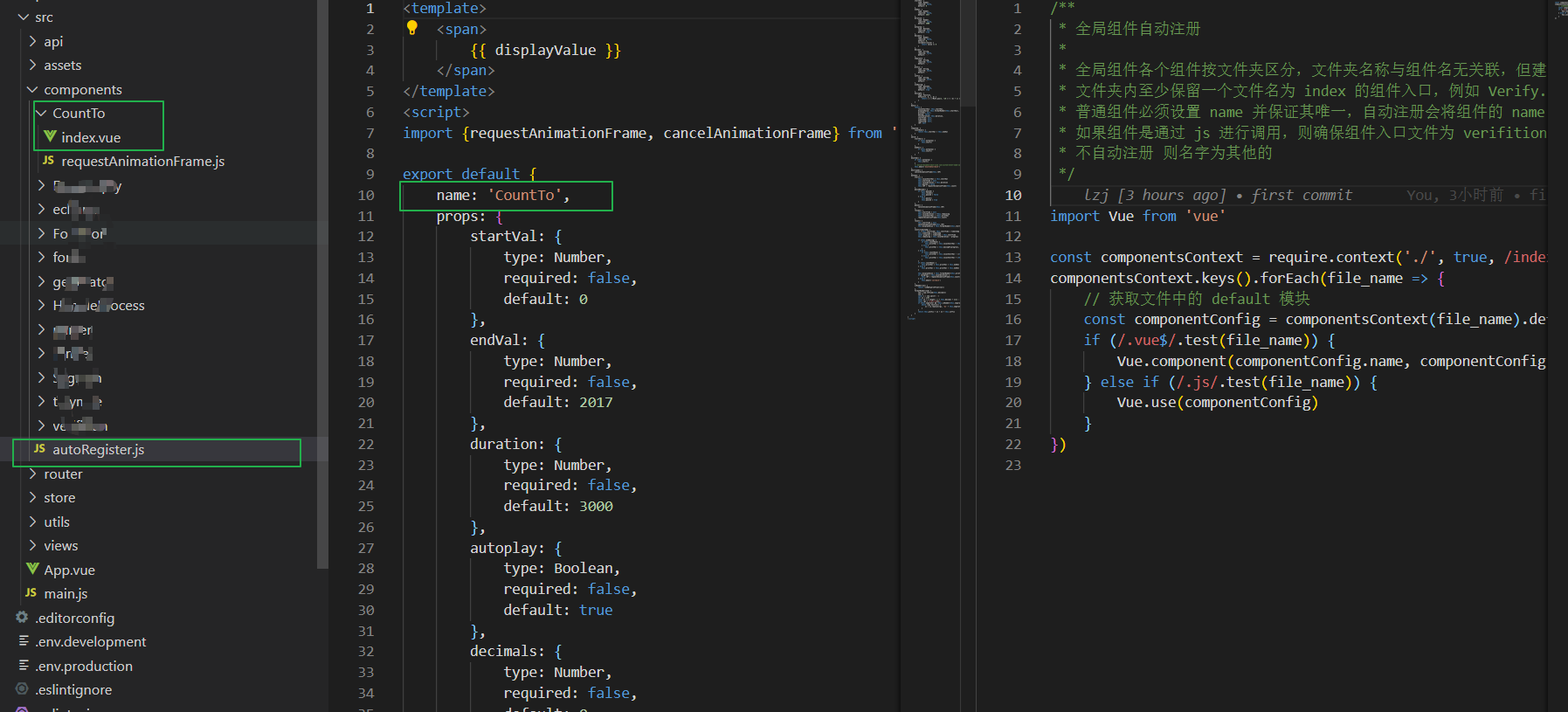Screen dimensions: 1568x712
Task: Click 'decimals: {' property line
Action: pyautogui.click(x=516, y=652)
